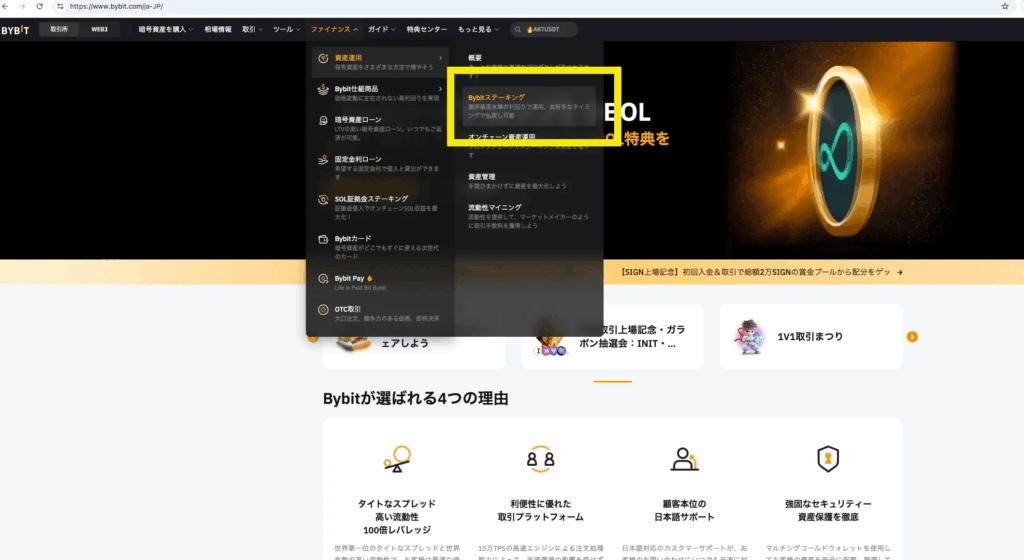Click the 1V1取引まつり character thumbnail
The width and height of the screenshot is (1024, 560).
749,337
